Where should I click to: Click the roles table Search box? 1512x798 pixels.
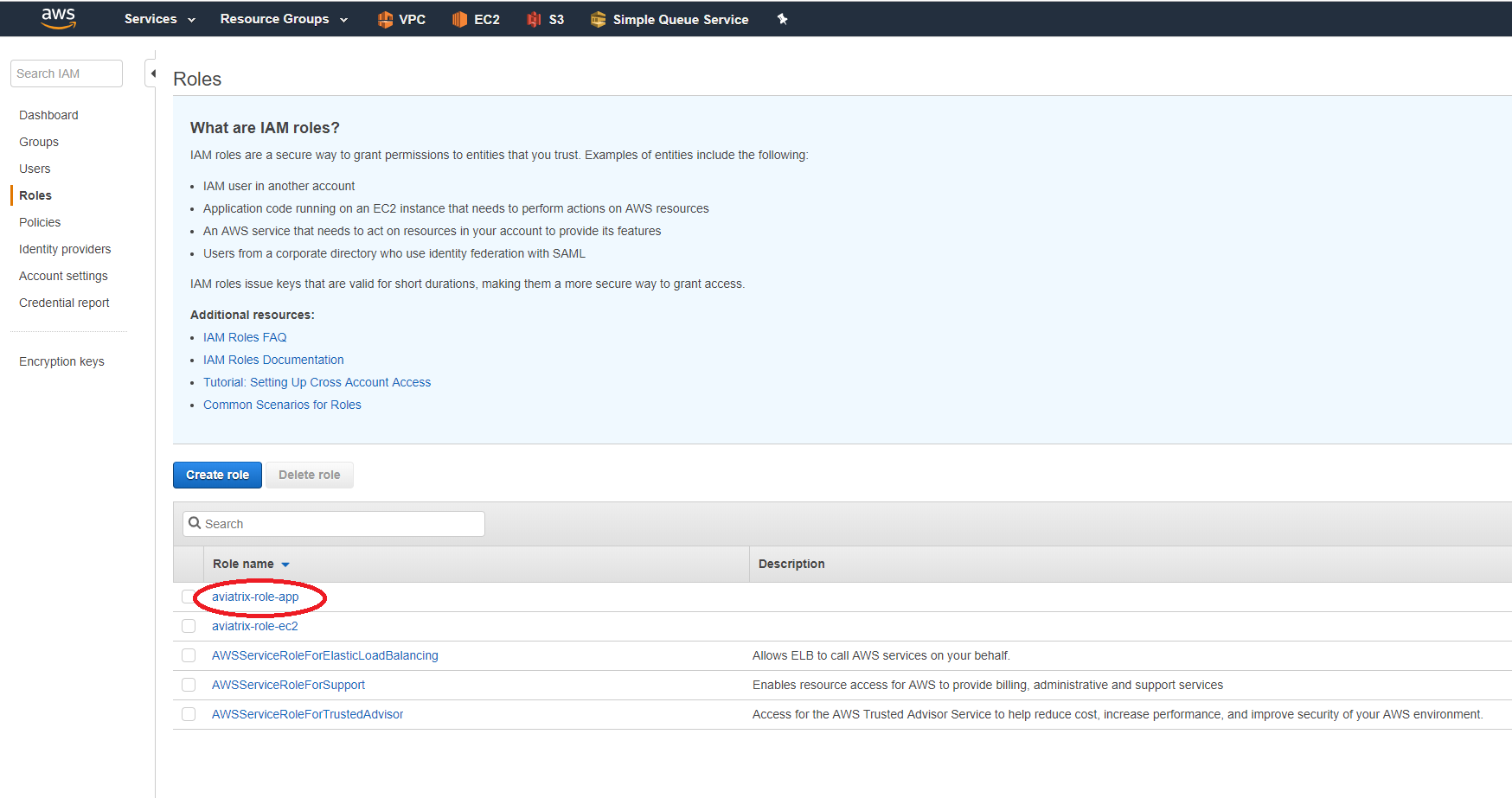(334, 524)
